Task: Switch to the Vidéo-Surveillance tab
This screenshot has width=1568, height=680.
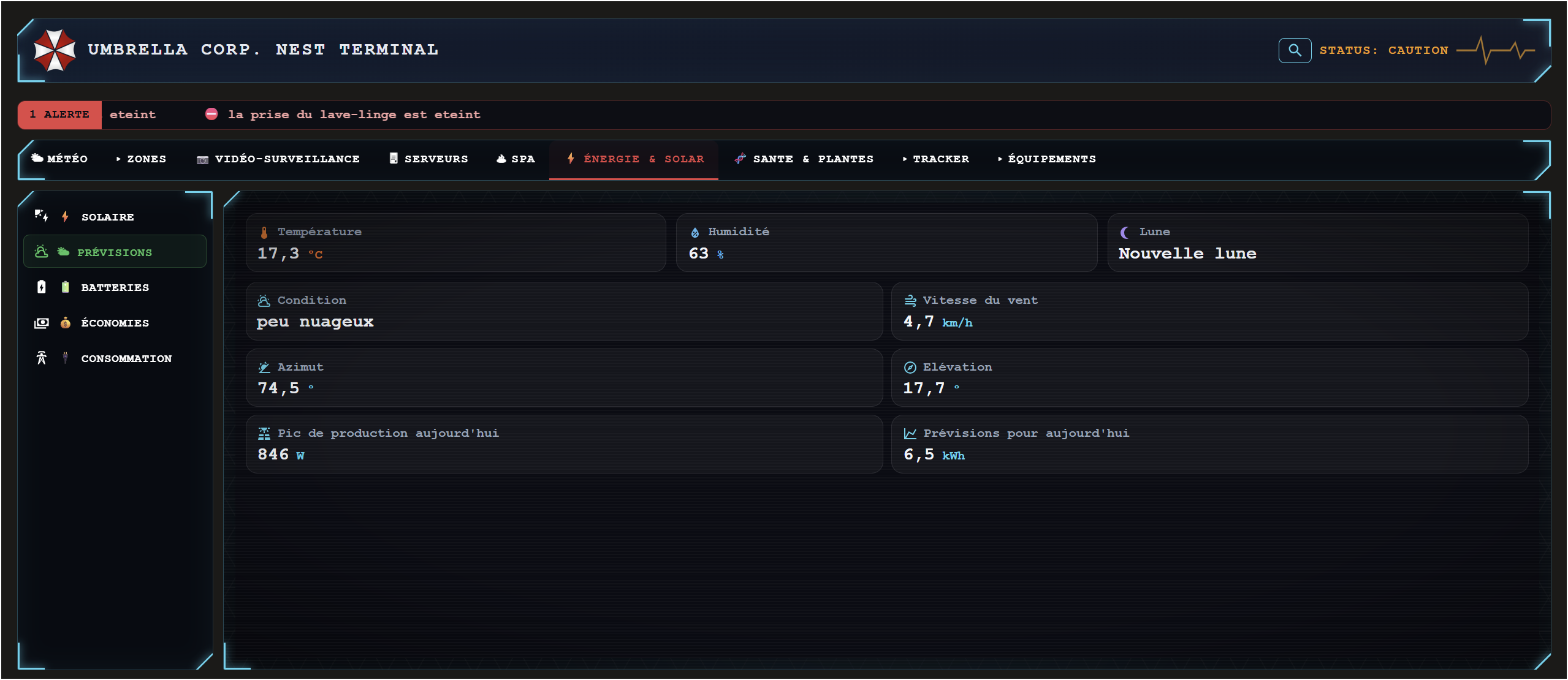Action: tap(278, 159)
